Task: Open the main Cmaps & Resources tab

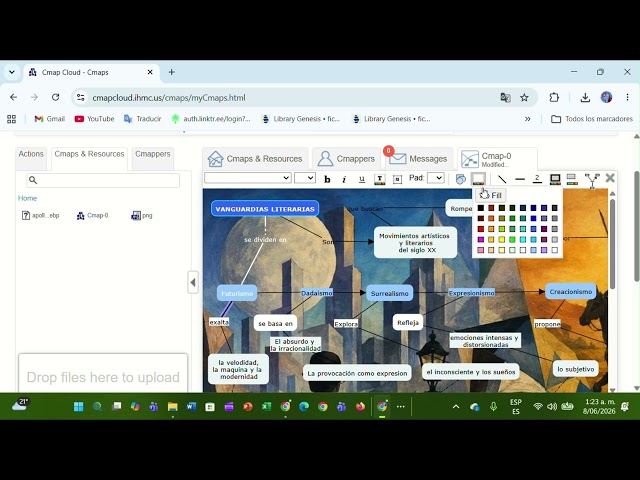Action: point(255,159)
